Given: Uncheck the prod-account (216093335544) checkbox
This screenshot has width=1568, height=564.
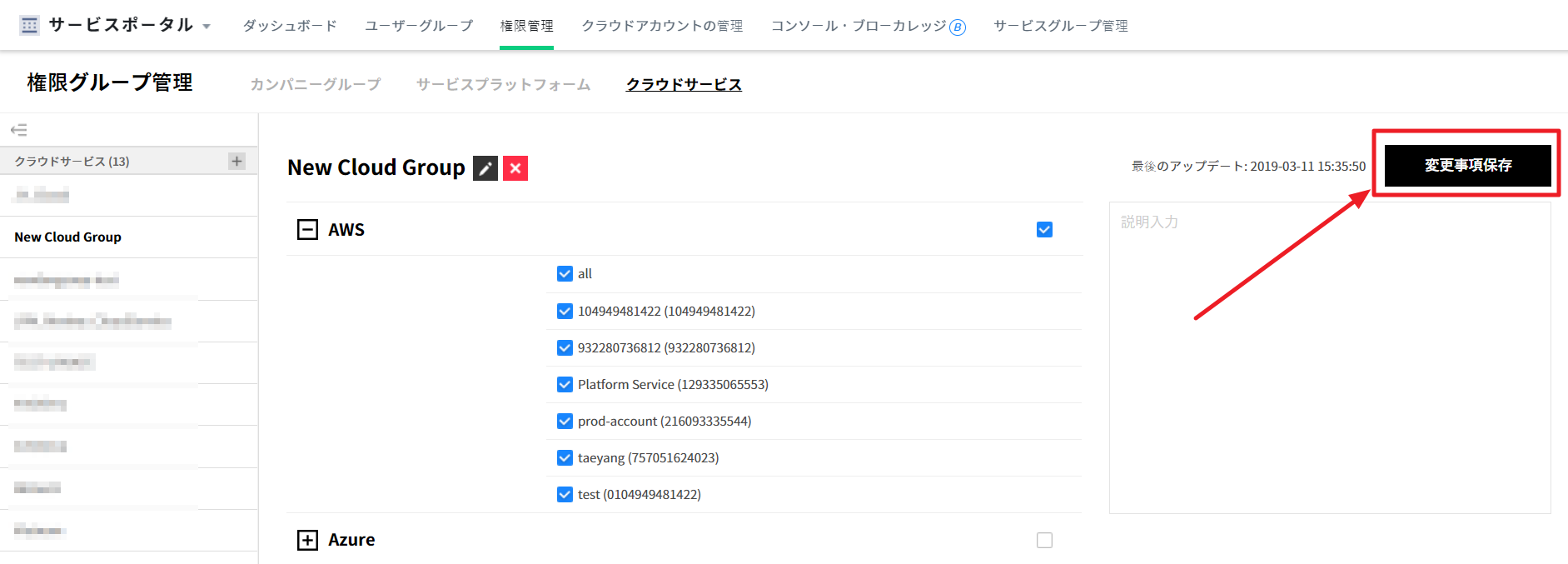Looking at the screenshot, I should 565,422.
